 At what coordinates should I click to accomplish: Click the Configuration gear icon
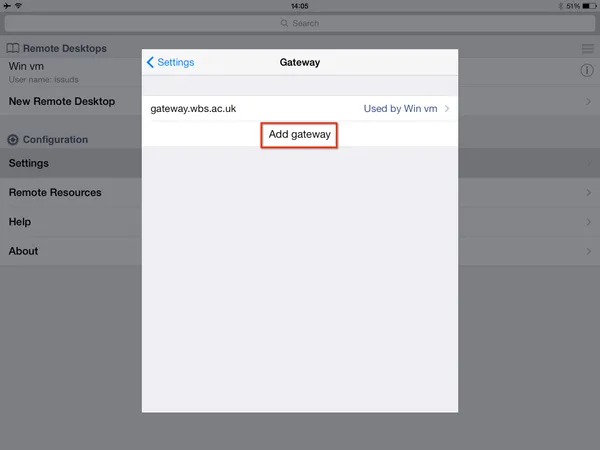point(13,140)
